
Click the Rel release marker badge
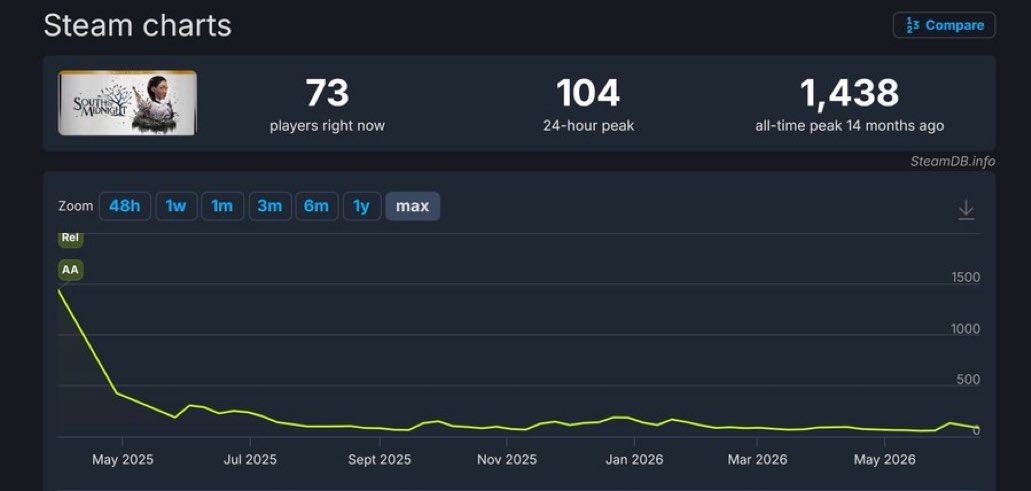tap(70, 239)
